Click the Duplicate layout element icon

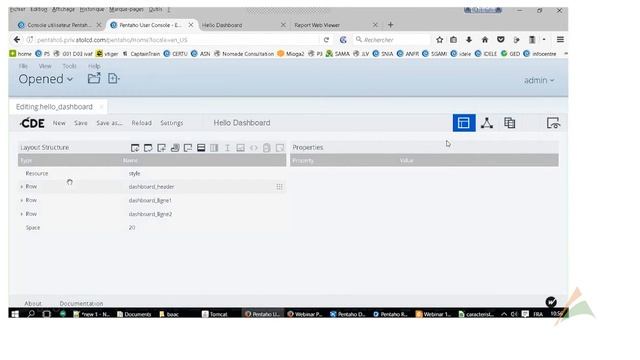pyautogui.click(x=267, y=148)
